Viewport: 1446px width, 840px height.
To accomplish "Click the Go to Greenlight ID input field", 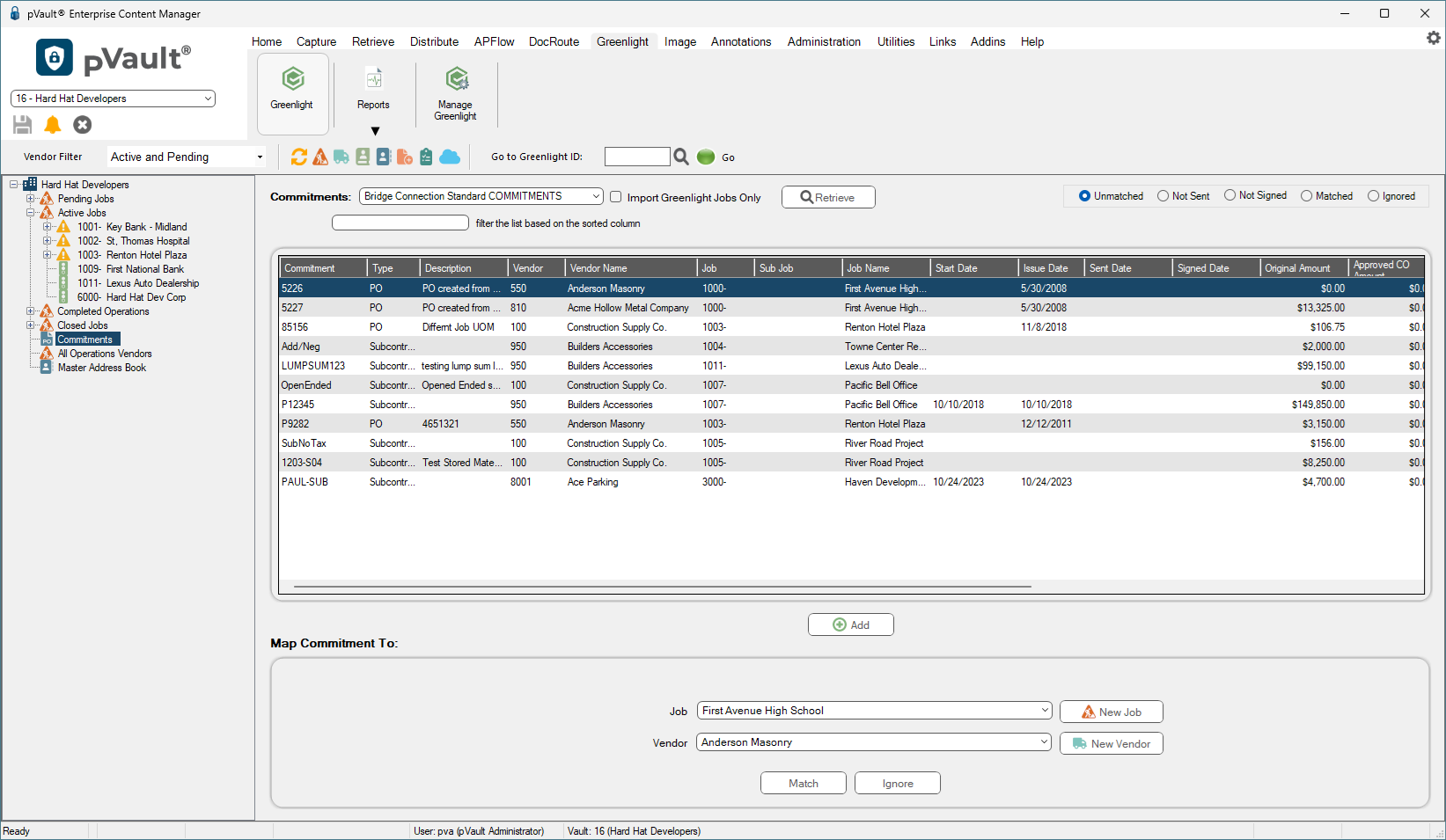I will point(637,157).
